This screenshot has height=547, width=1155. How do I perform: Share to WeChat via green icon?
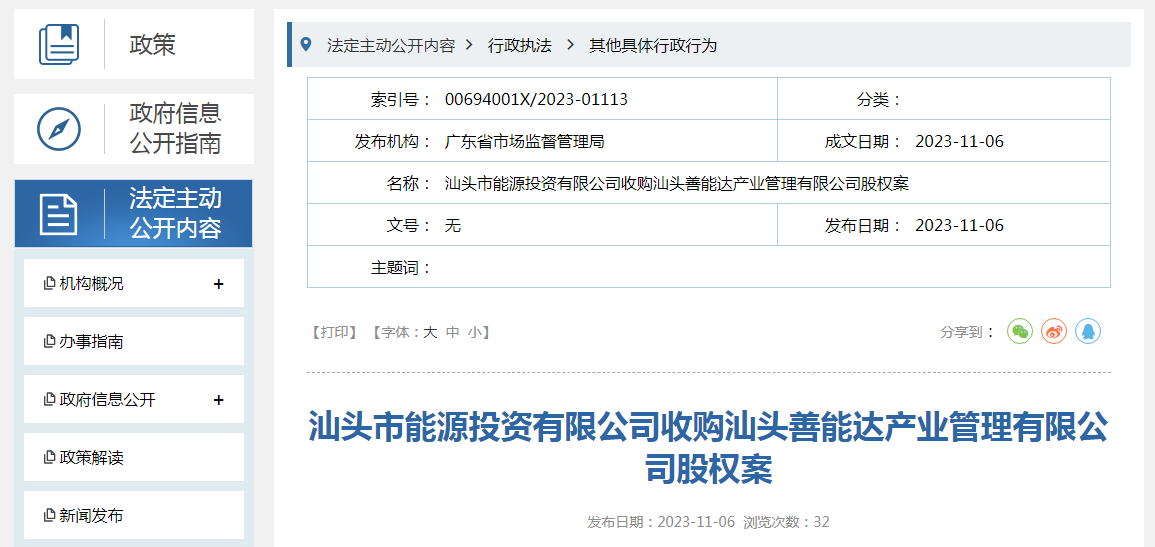pos(1020,331)
